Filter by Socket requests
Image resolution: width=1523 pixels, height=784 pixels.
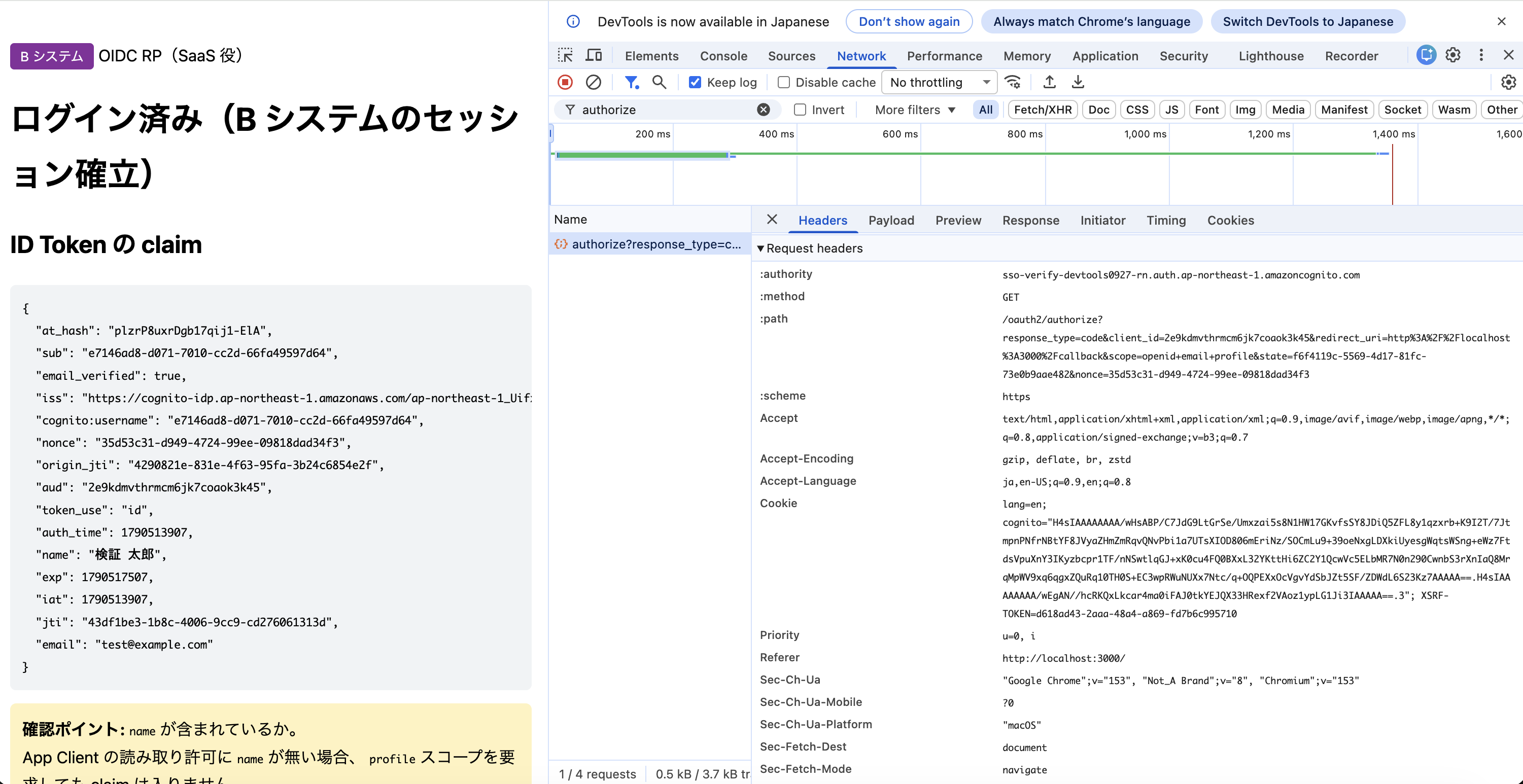pyautogui.click(x=1402, y=110)
